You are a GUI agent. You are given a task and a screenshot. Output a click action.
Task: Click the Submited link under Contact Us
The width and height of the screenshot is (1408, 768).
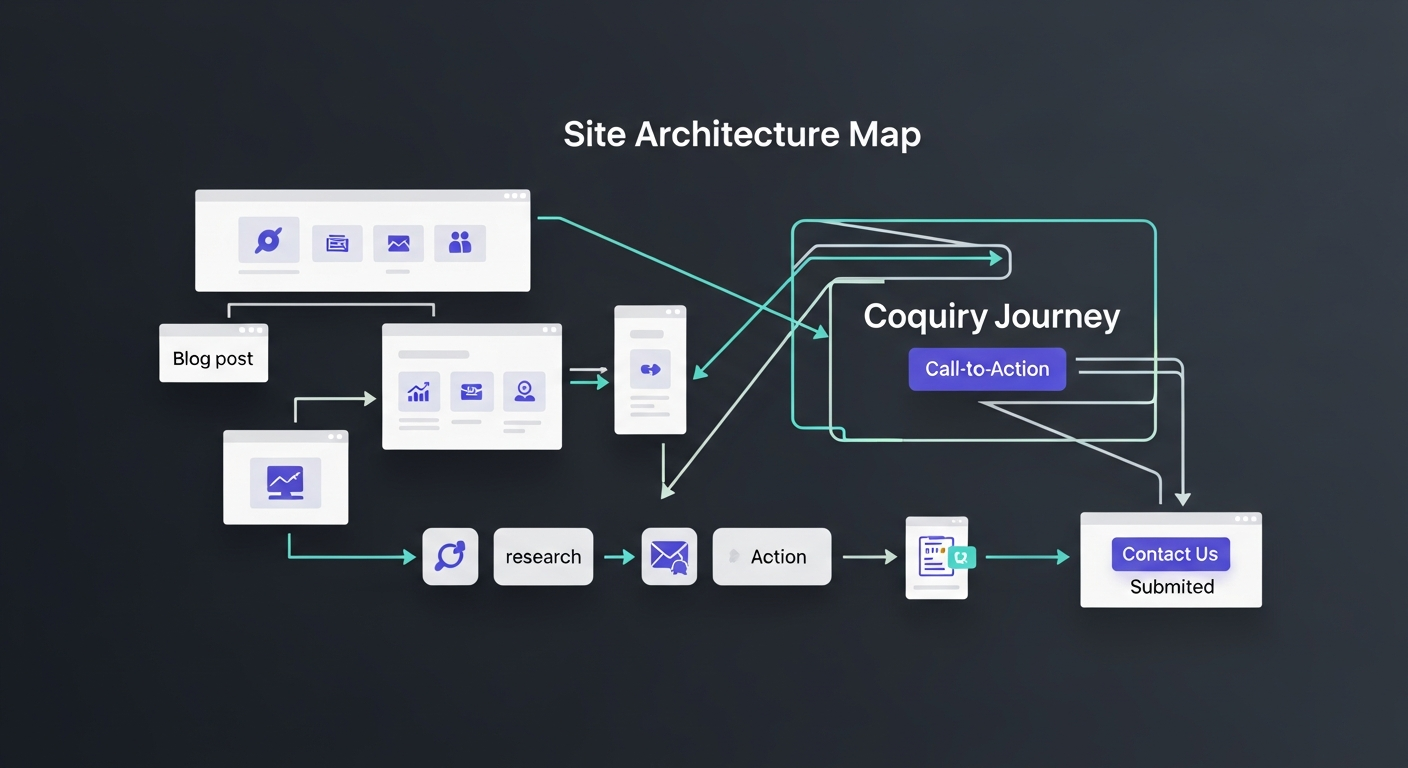tap(1171, 587)
